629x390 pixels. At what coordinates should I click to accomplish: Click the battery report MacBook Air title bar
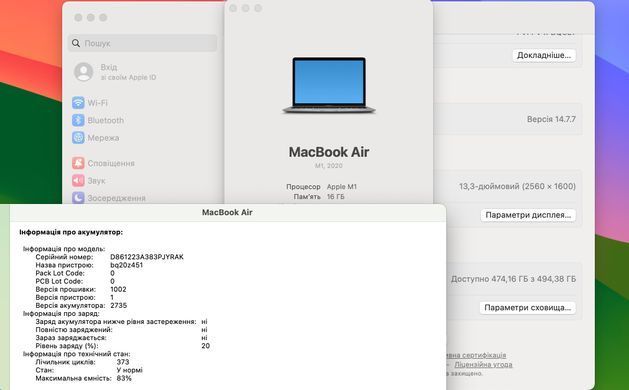click(227, 213)
